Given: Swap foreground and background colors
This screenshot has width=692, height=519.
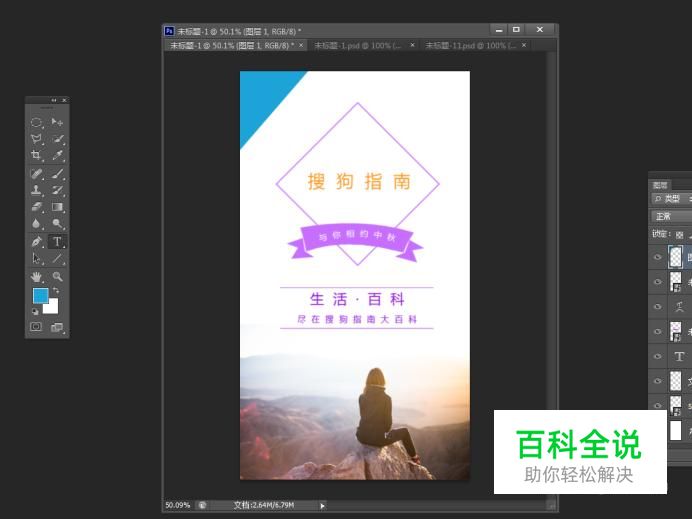Looking at the screenshot, I should click(56, 291).
